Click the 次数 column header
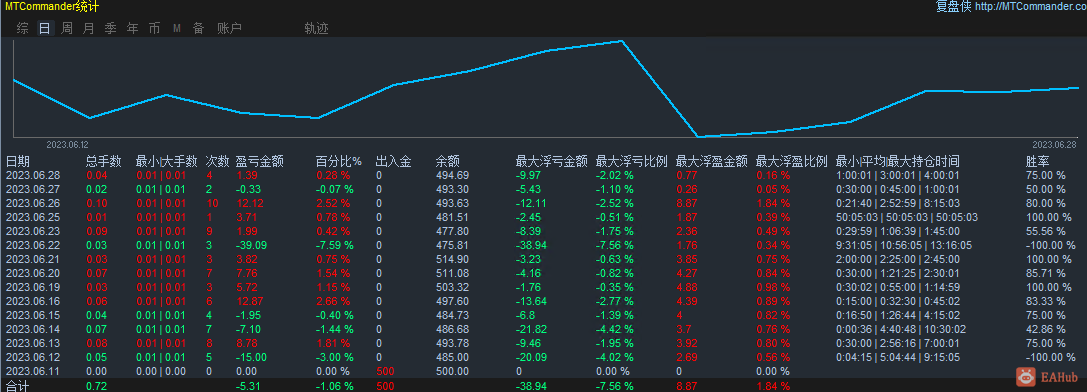 tap(218, 161)
